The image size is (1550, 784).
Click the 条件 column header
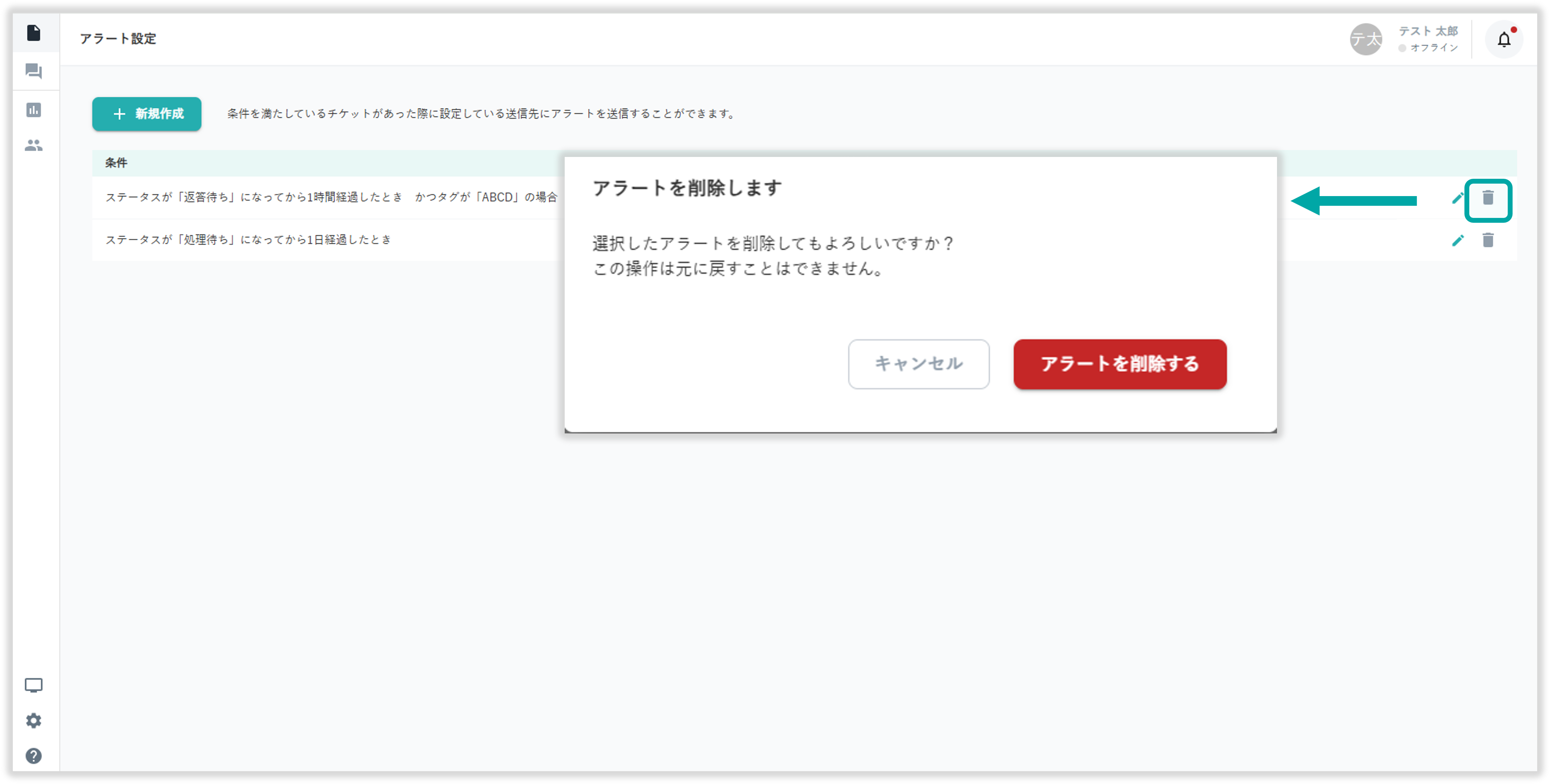(116, 163)
